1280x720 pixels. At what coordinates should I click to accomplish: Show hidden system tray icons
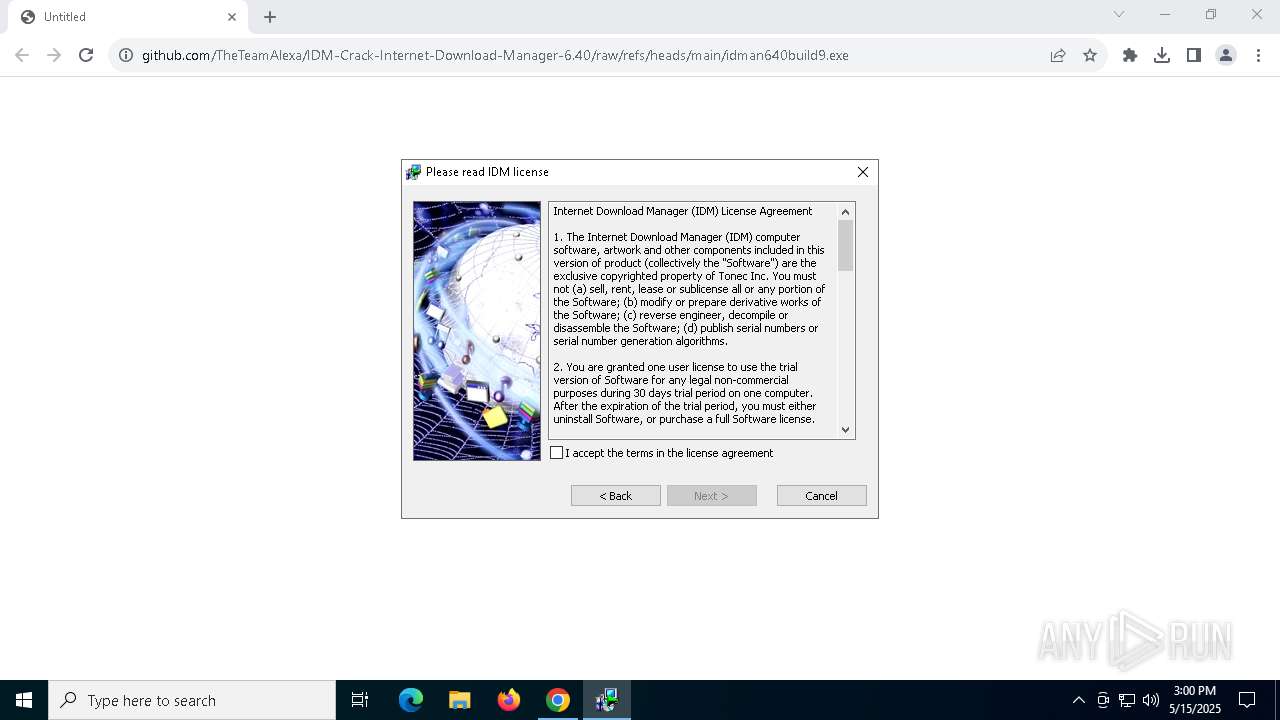(x=1078, y=700)
